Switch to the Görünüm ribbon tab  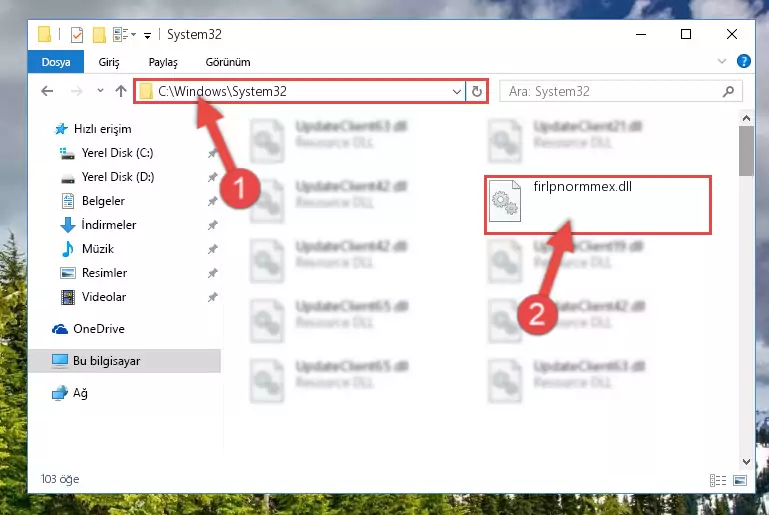pyautogui.click(x=228, y=62)
